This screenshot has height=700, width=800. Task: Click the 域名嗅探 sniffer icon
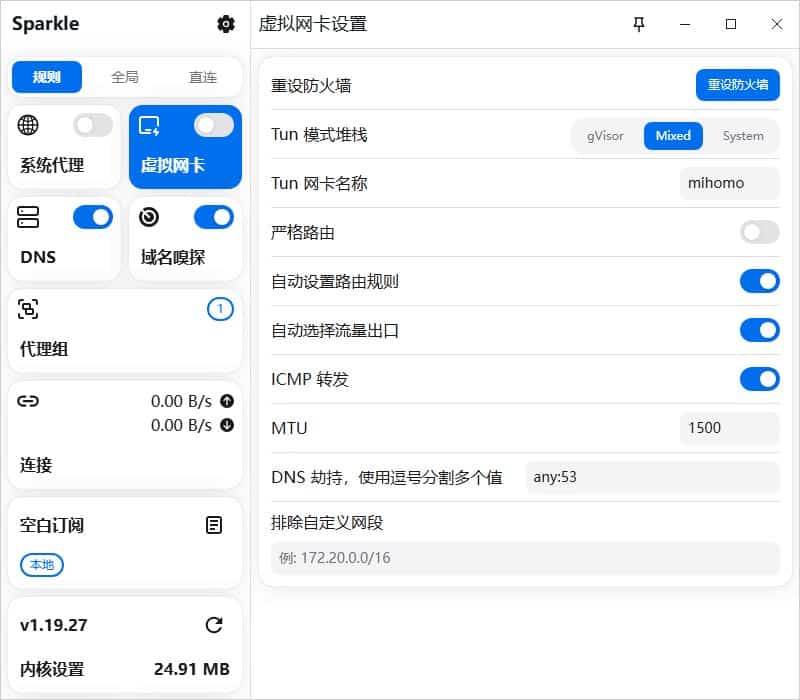pyautogui.click(x=148, y=217)
